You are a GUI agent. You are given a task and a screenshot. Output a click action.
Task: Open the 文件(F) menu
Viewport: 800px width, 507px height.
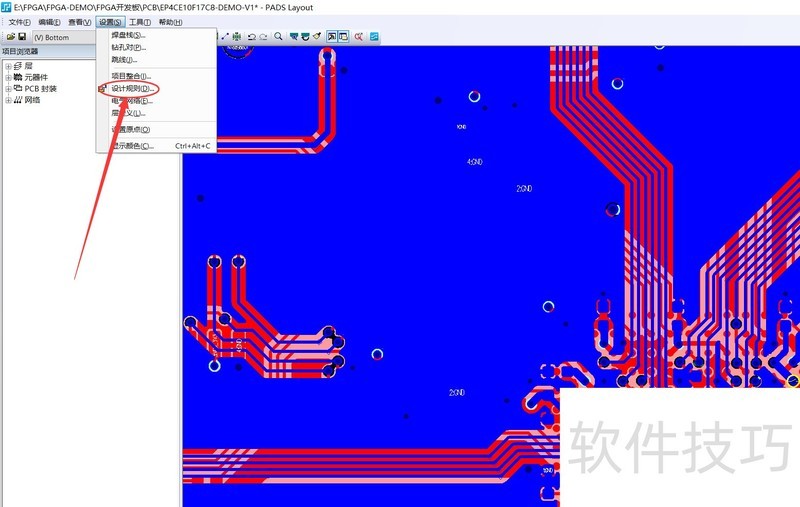coord(19,22)
